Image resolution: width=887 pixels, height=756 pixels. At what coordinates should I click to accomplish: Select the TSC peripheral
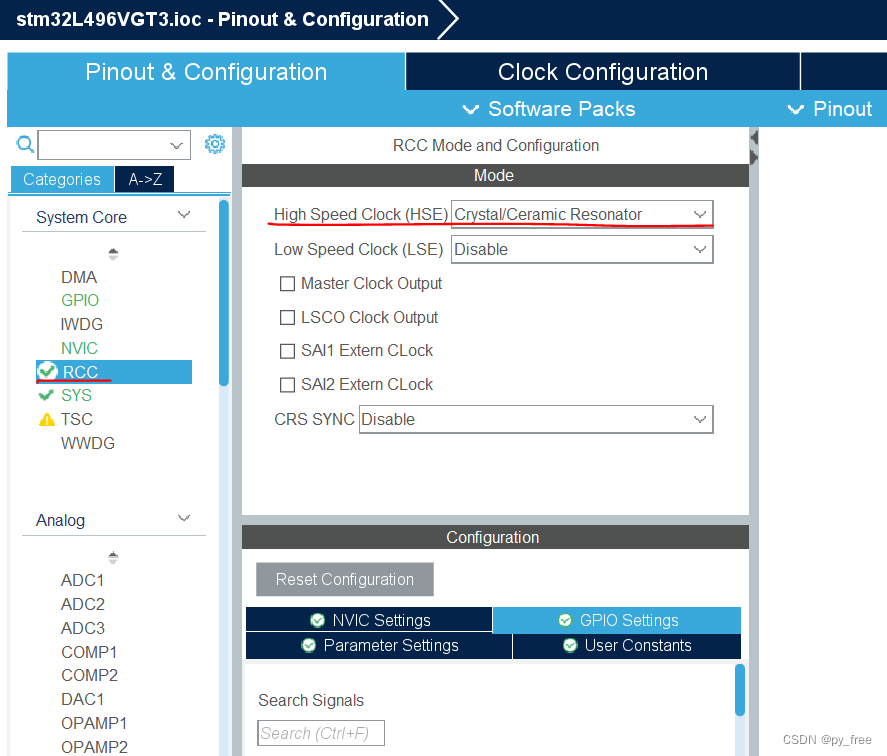(77, 419)
